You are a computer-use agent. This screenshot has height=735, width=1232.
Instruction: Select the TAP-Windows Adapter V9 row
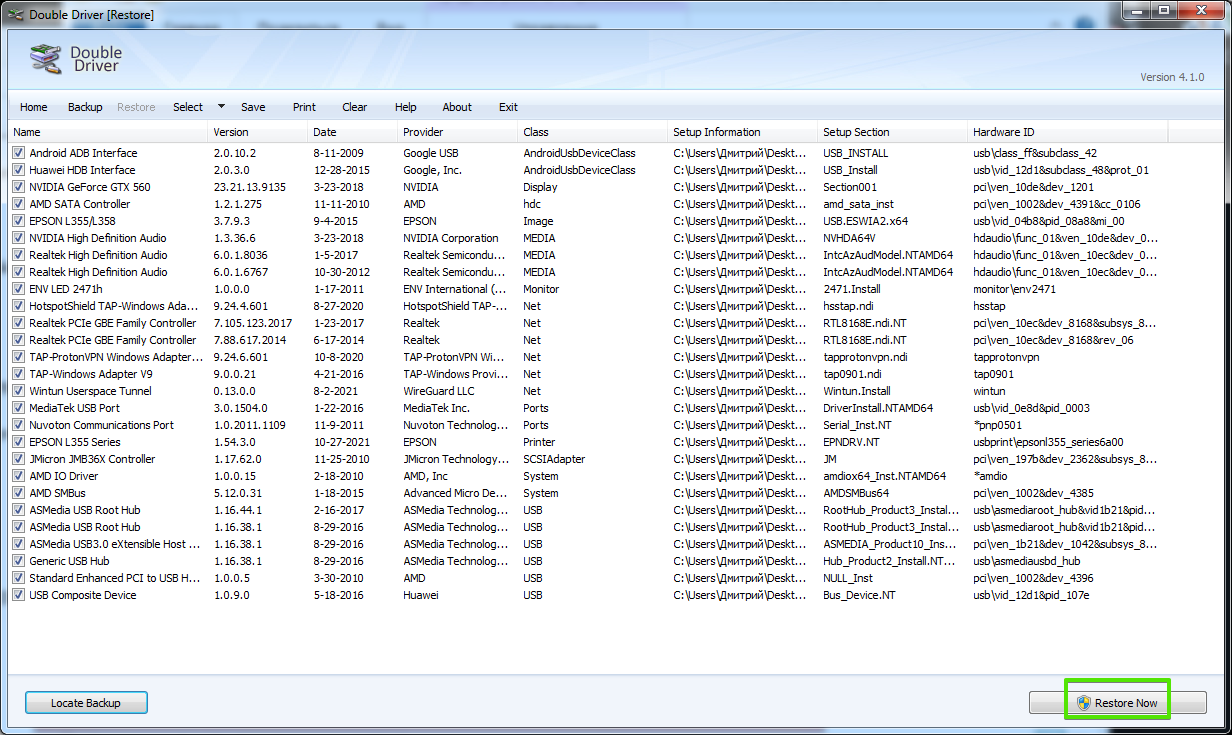[588, 374]
